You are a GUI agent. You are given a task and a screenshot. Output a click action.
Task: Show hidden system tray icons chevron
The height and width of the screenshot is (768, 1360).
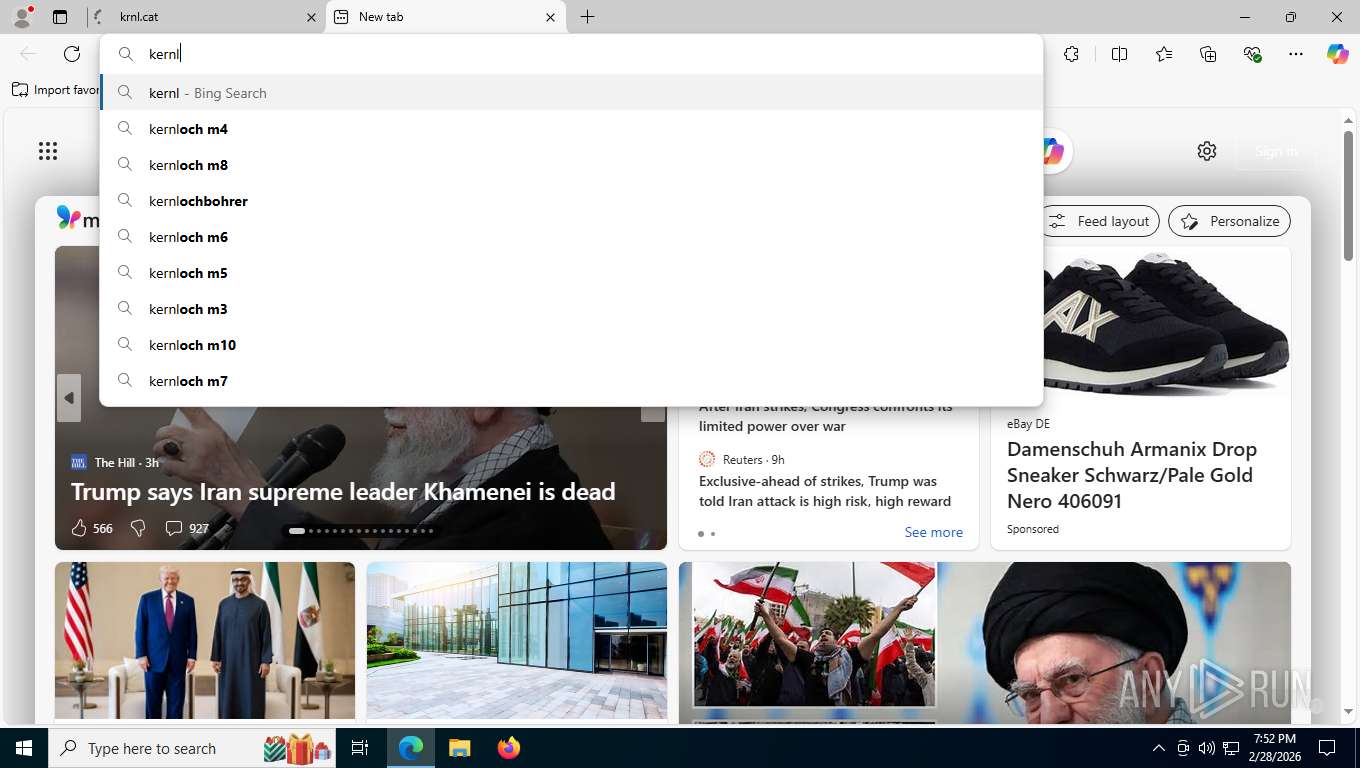[1159, 748]
